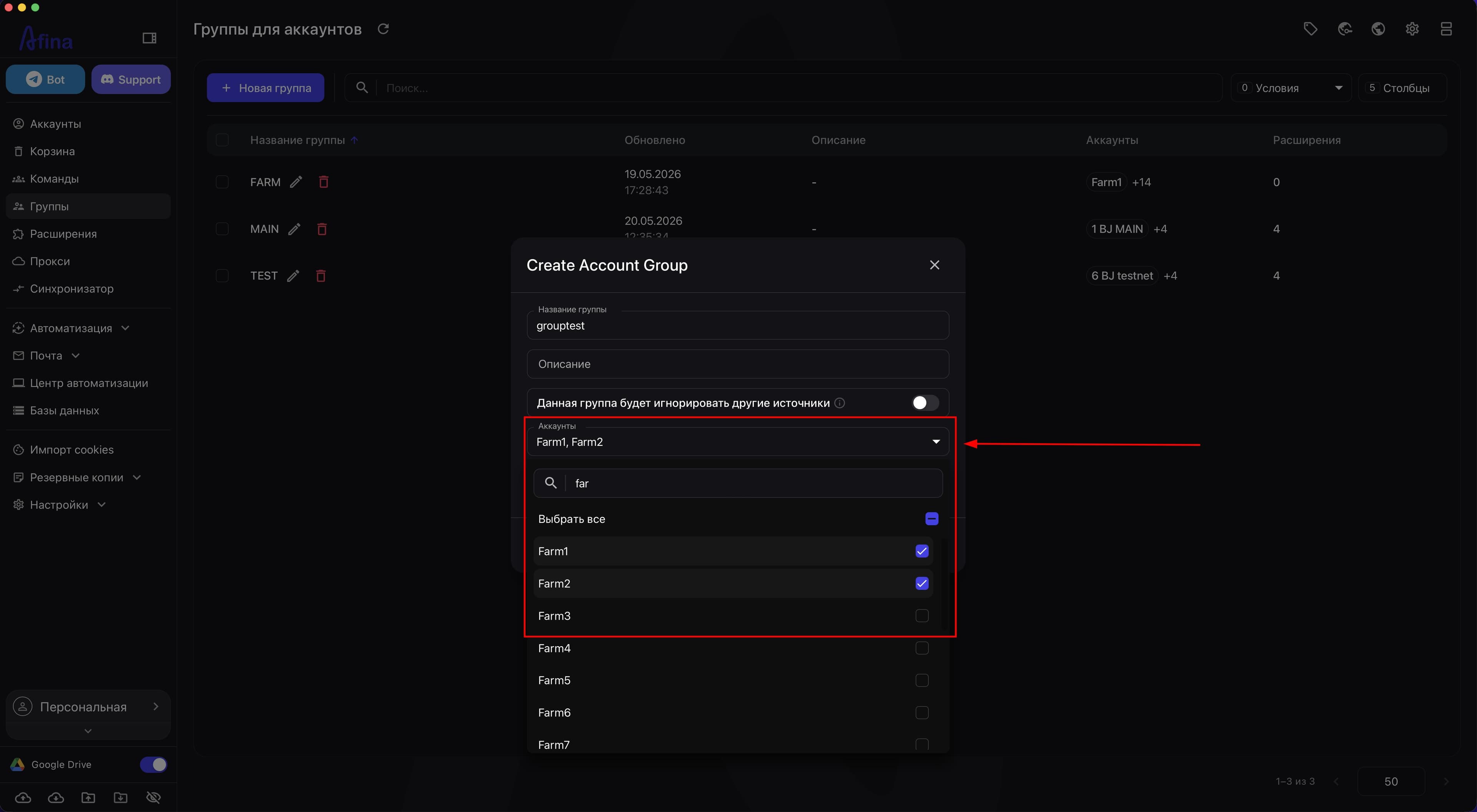
Task: Delete the TEST group
Action: 320,276
